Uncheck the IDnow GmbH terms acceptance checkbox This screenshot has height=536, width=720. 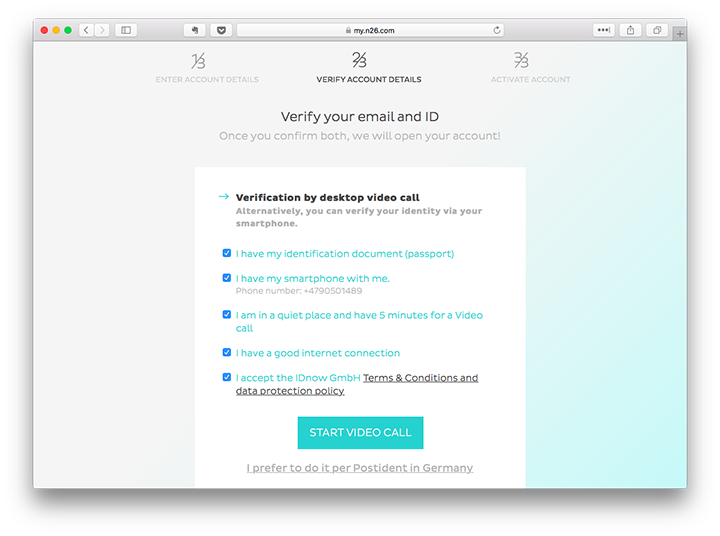coord(227,377)
